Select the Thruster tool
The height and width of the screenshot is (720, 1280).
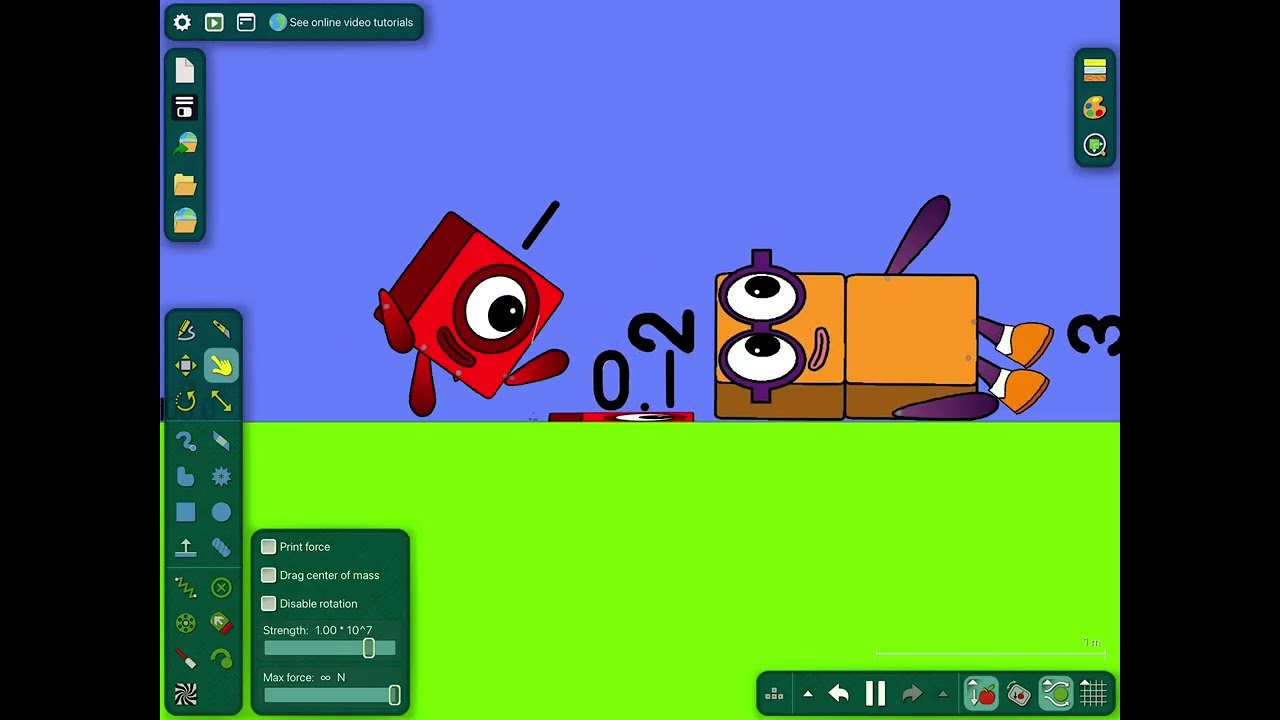(x=221, y=624)
